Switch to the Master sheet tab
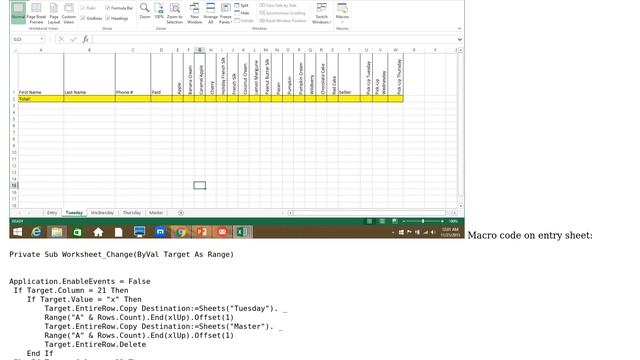The width and height of the screenshot is (640, 360). coord(156,213)
